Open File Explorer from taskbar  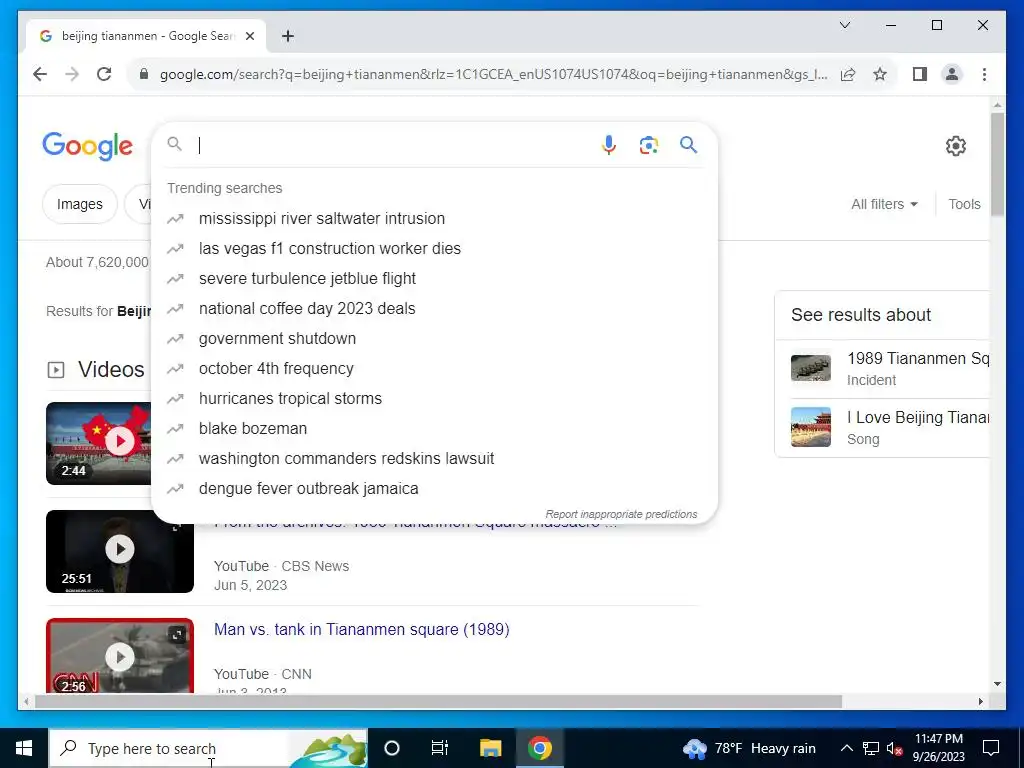click(490, 748)
